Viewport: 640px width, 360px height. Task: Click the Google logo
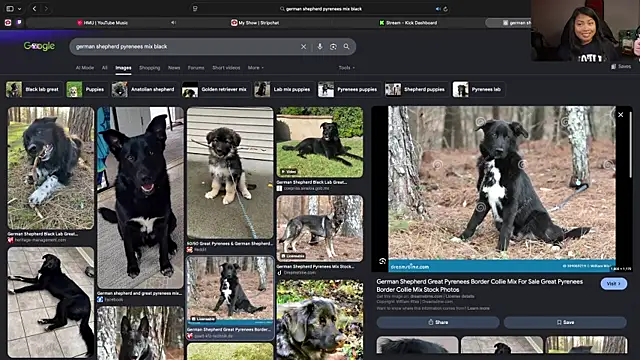[39, 46]
